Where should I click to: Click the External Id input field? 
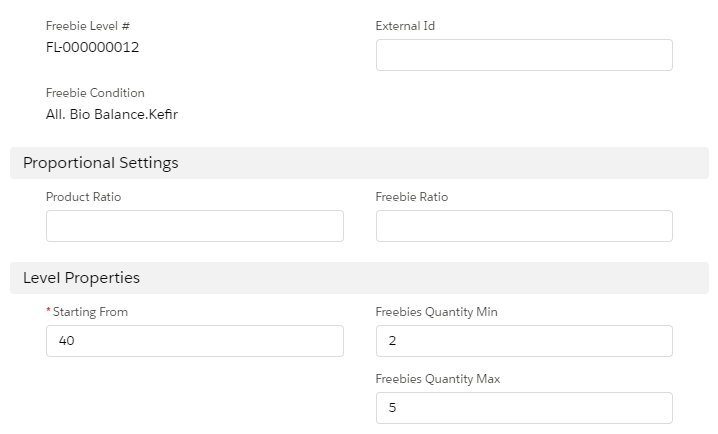pyautogui.click(x=524, y=55)
